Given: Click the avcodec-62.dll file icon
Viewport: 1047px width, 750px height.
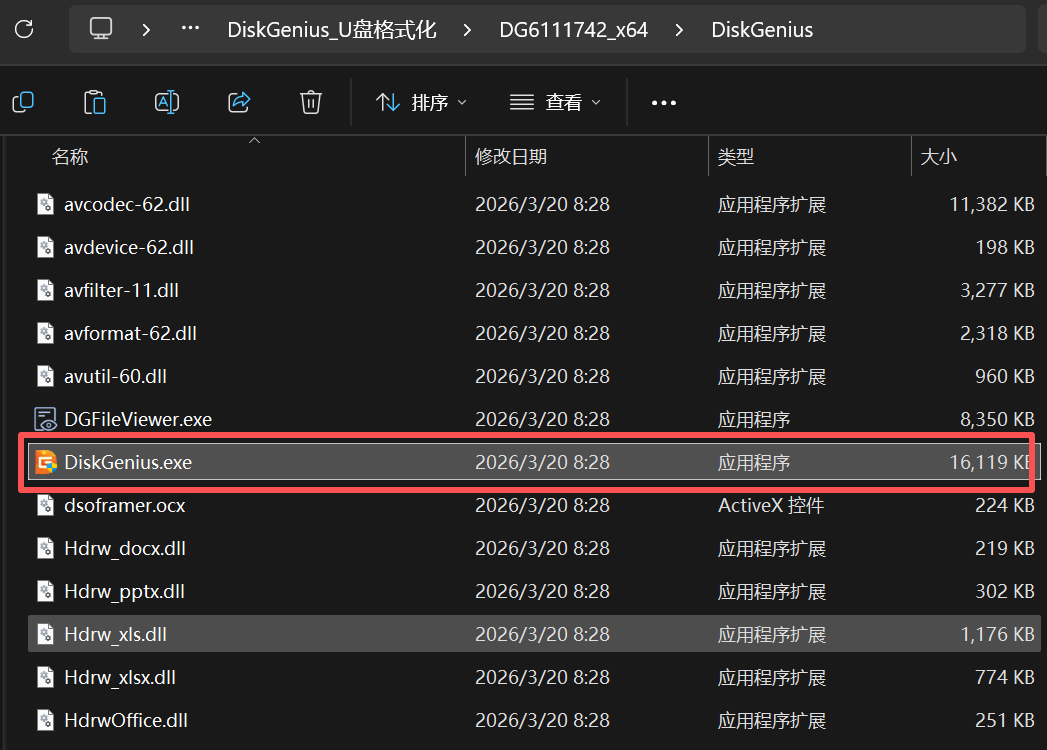Looking at the screenshot, I should (45, 204).
